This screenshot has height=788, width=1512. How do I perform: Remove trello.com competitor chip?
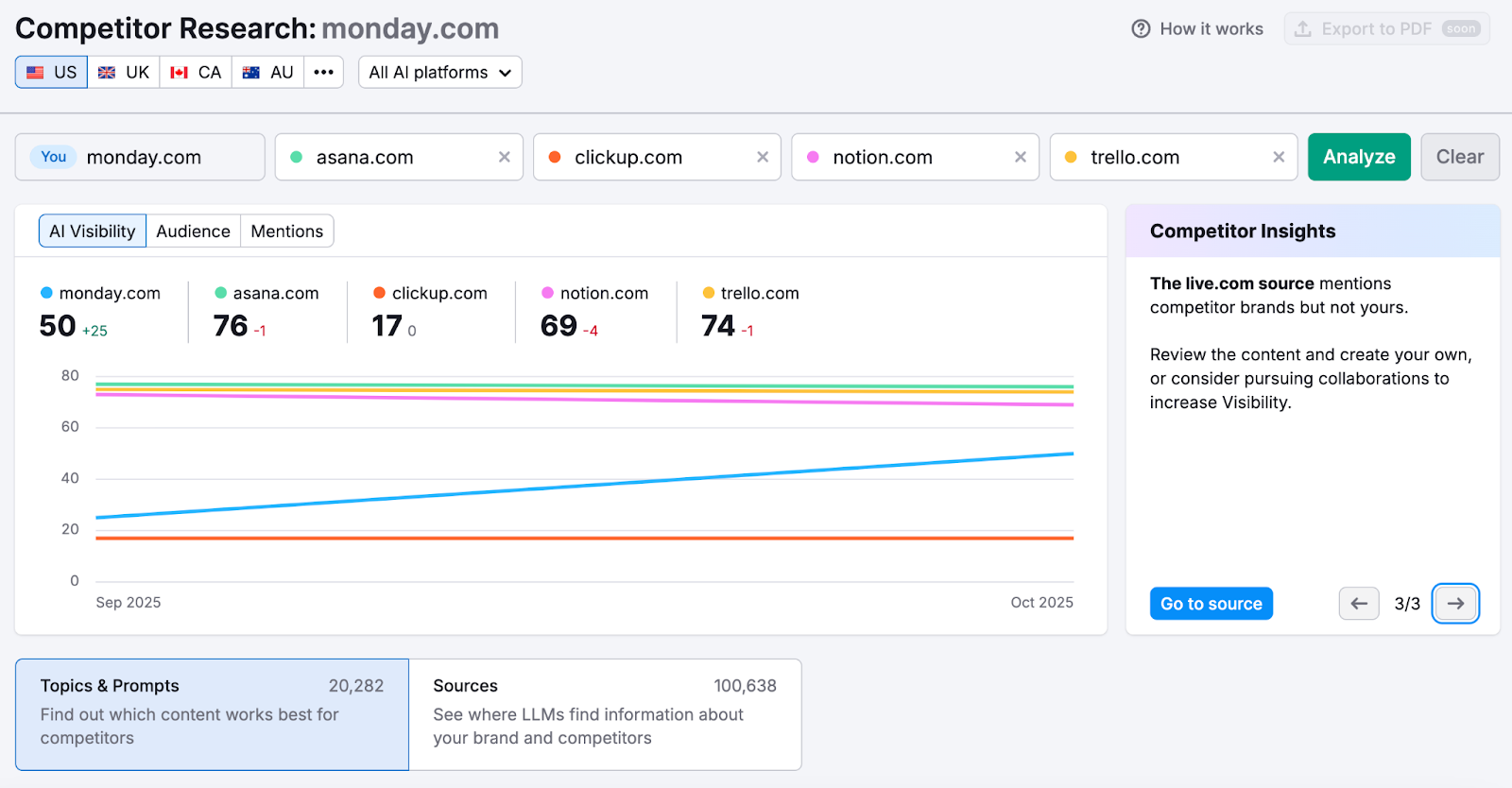pos(1279,157)
